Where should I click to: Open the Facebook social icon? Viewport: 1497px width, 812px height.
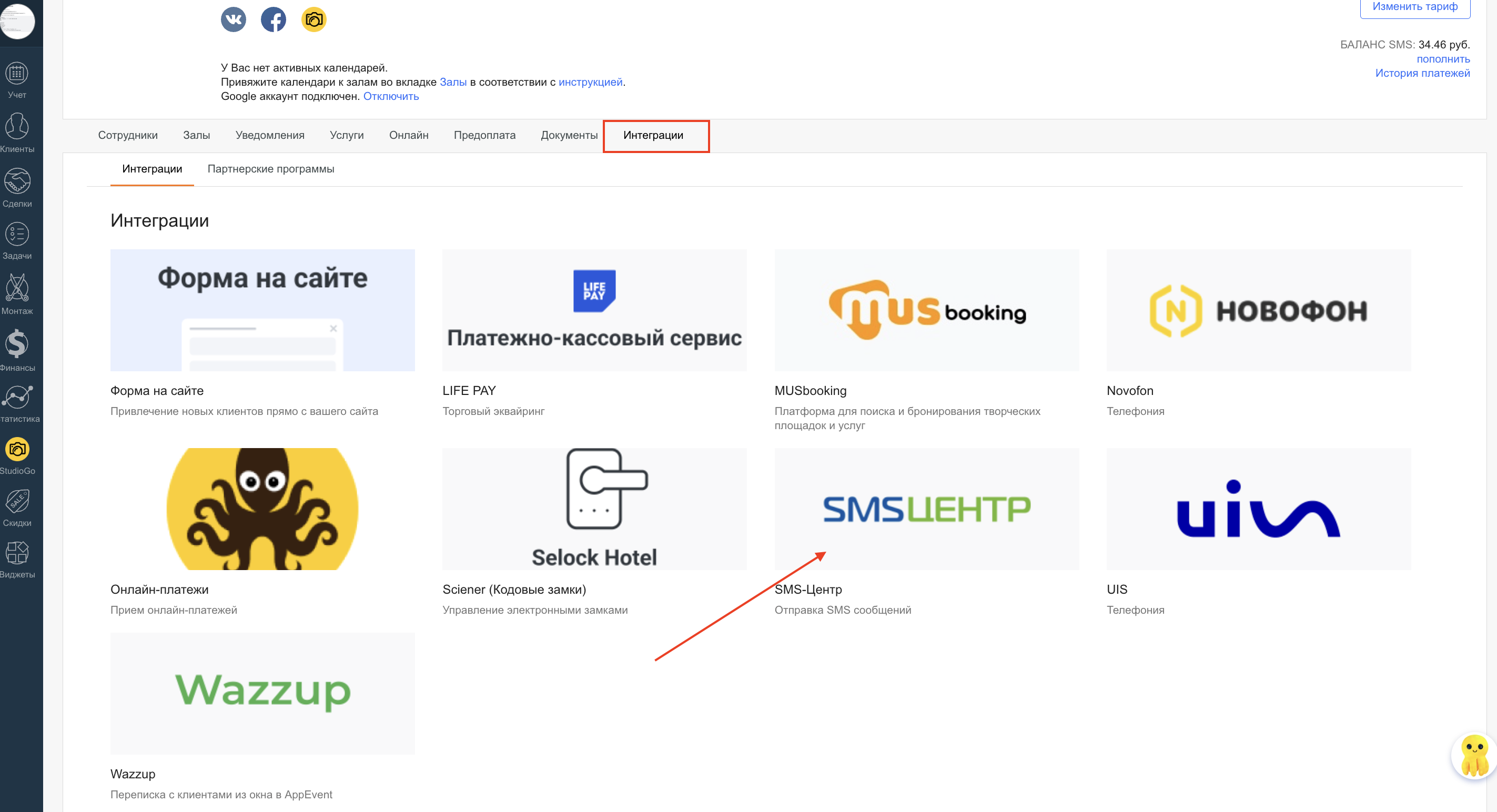click(x=273, y=19)
